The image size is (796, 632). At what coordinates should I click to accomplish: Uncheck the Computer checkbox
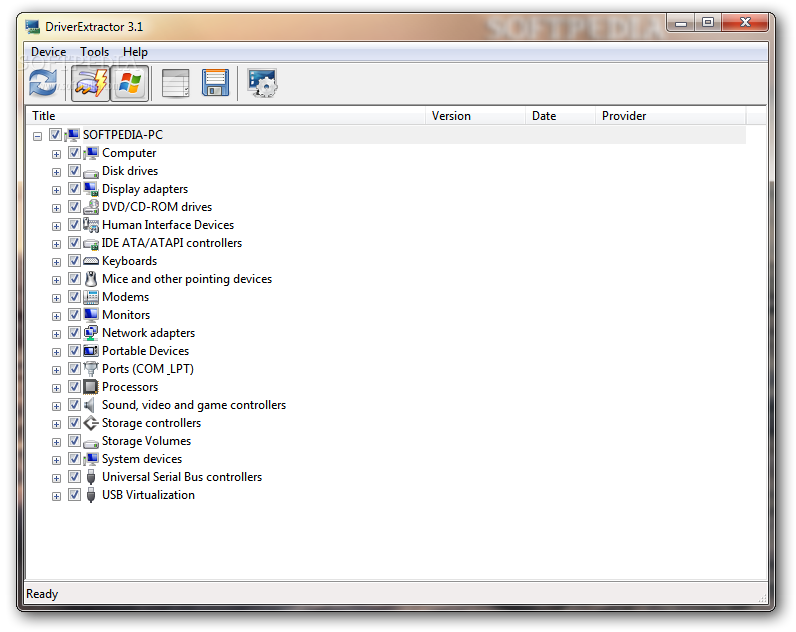[74, 152]
